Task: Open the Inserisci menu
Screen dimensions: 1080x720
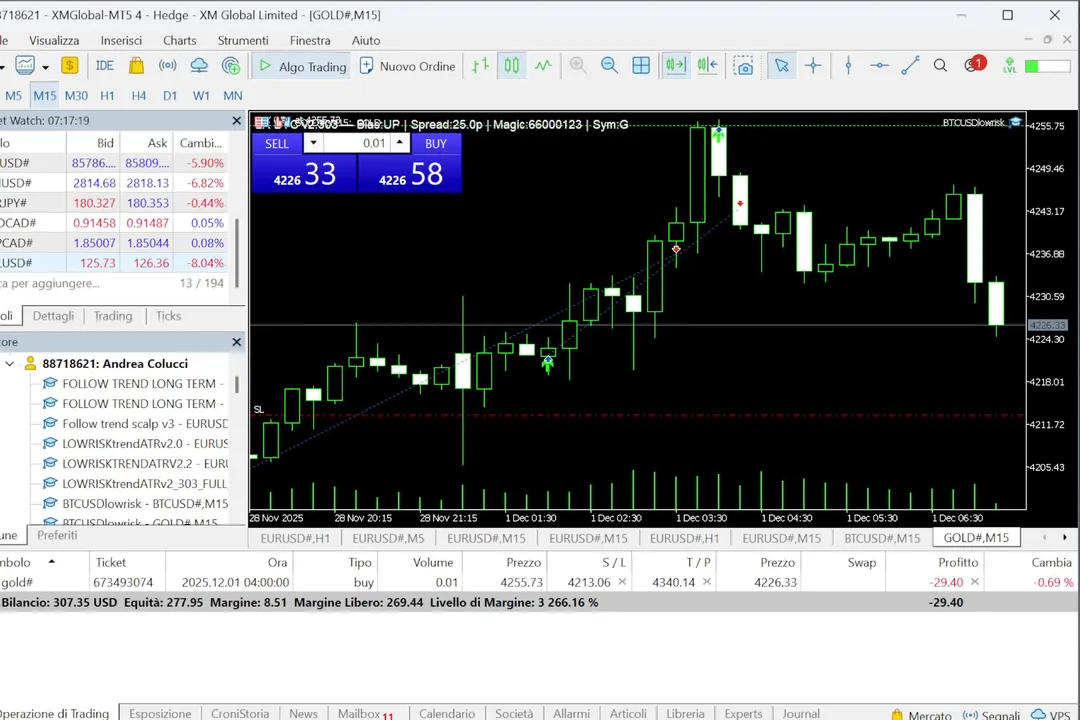Action: 121,41
